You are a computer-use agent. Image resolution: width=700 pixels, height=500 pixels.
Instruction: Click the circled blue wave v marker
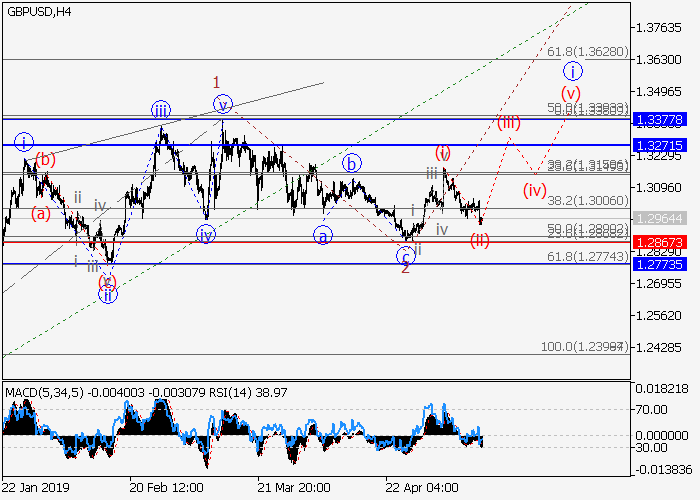point(222,104)
